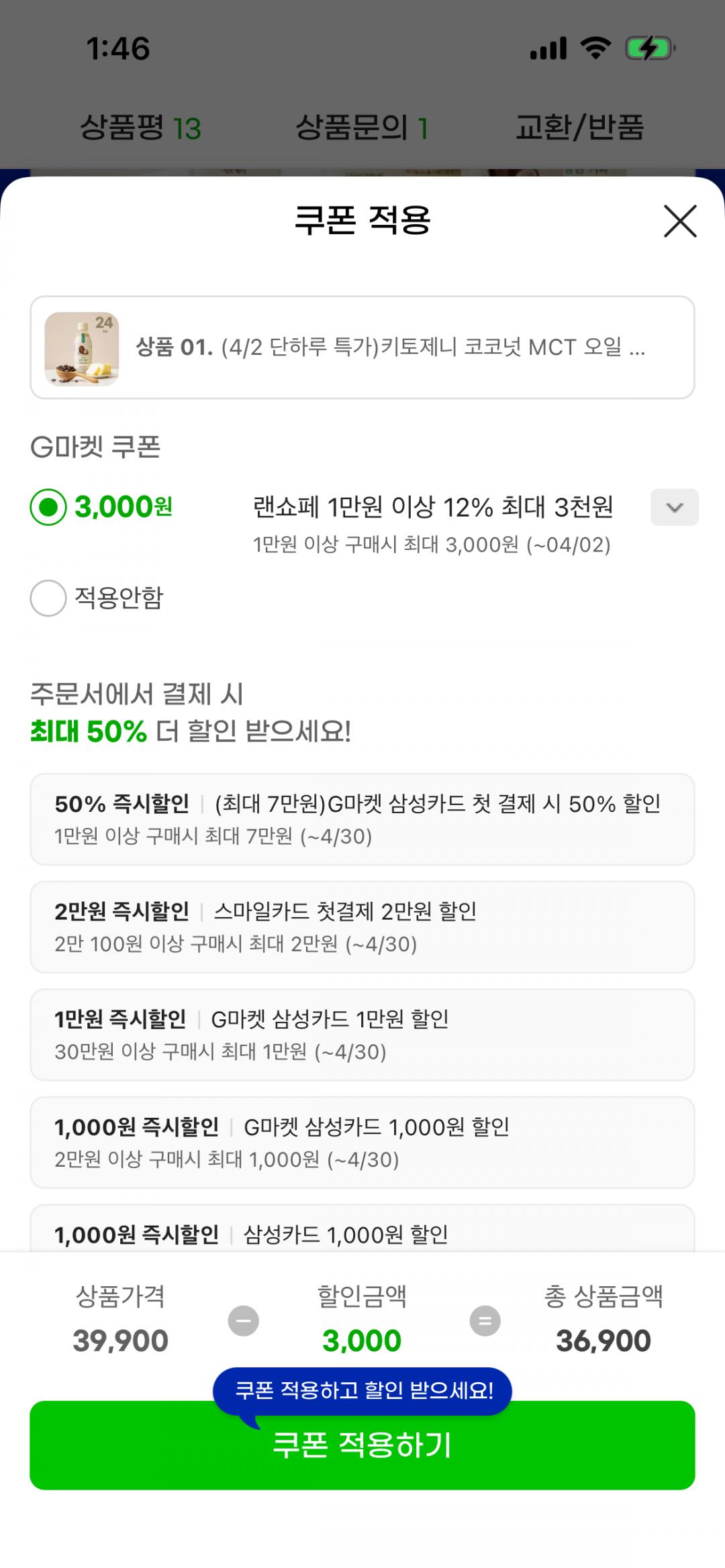This screenshot has height=1568, width=725.
Task: Tap the gray minus icon by 할인금액
Action: (x=244, y=1321)
